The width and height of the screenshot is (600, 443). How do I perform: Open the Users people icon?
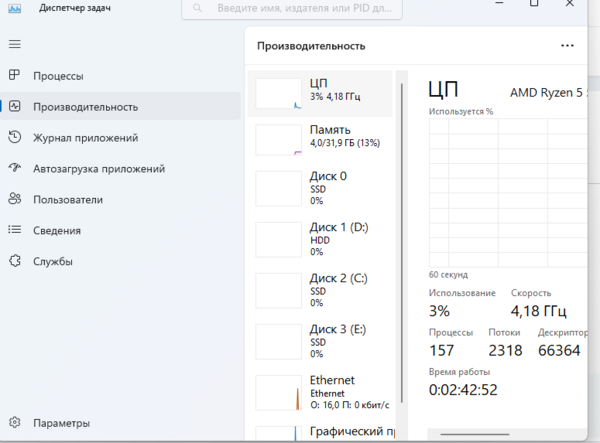tap(14, 200)
